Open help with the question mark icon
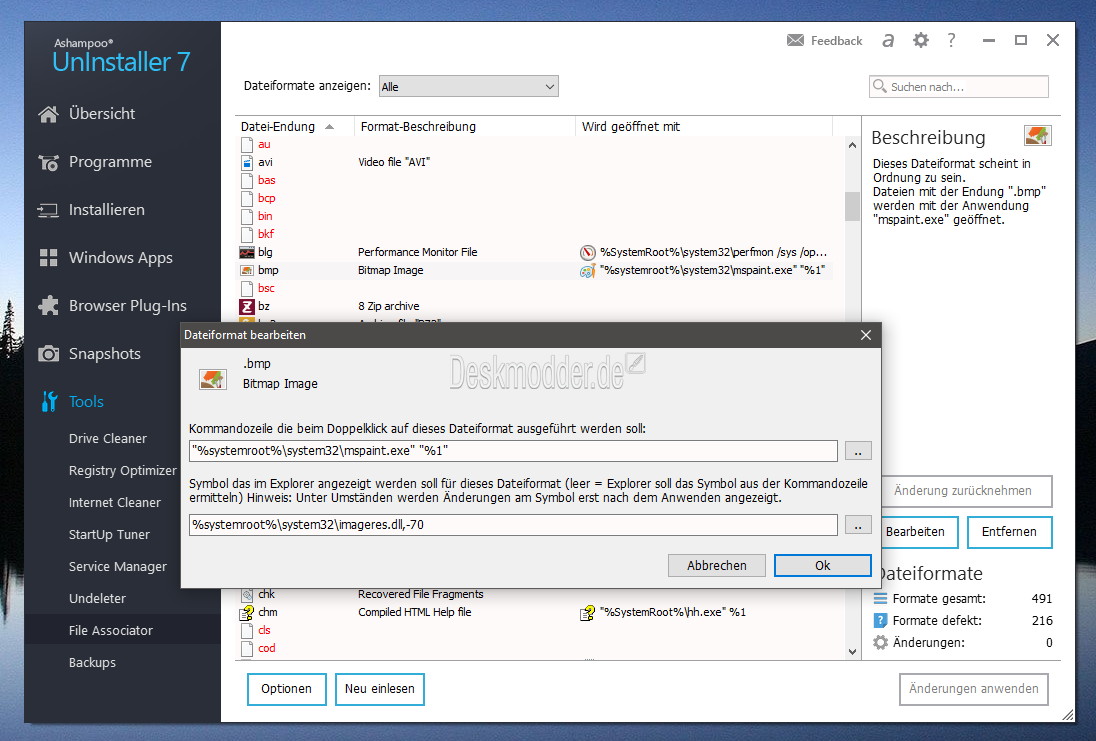Viewport: 1096px width, 741px height. pyautogui.click(x=951, y=41)
